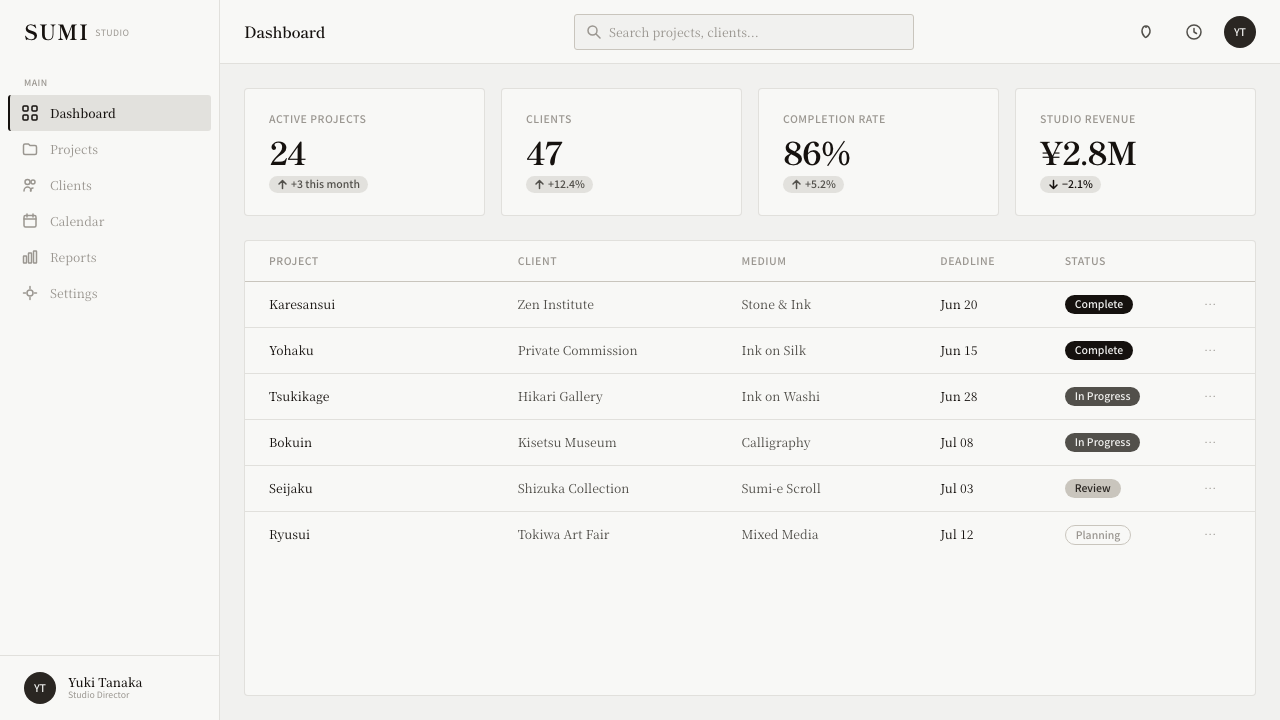Click the Reports bar chart icon
The width and height of the screenshot is (1280, 720).
pos(30,257)
